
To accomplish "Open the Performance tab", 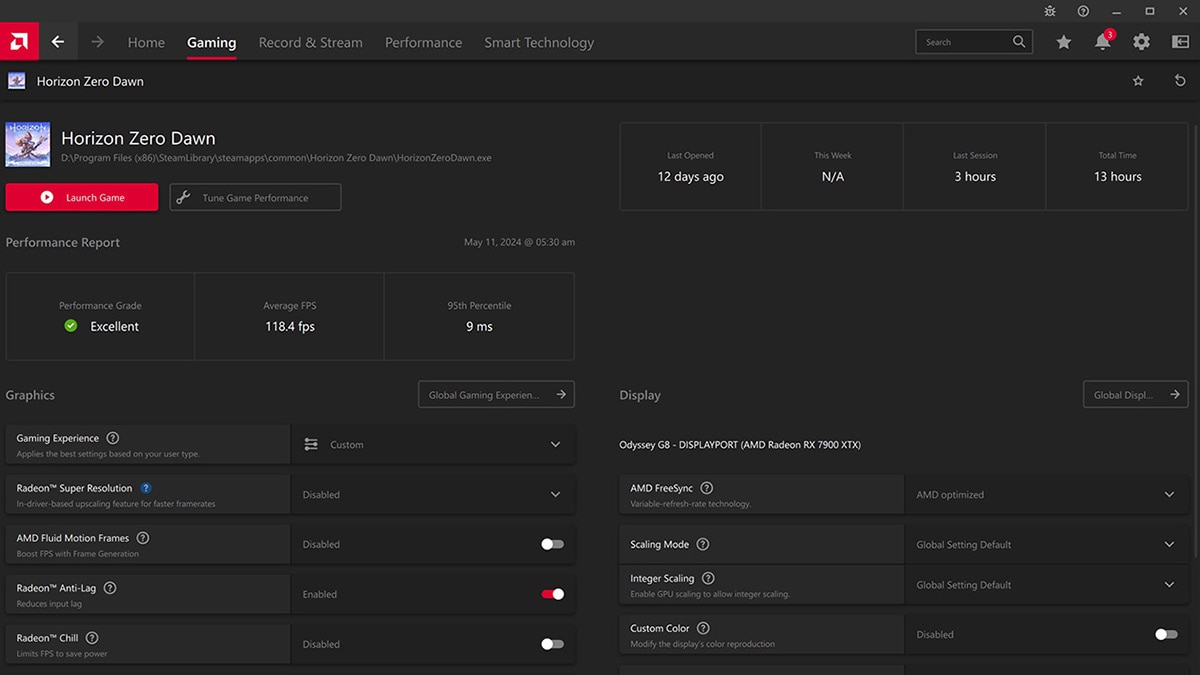I will [x=423, y=42].
